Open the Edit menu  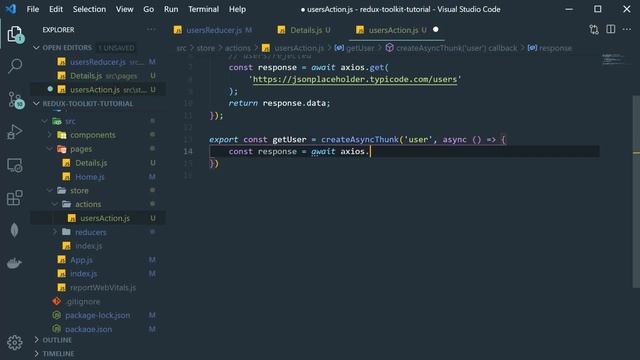coord(56,9)
